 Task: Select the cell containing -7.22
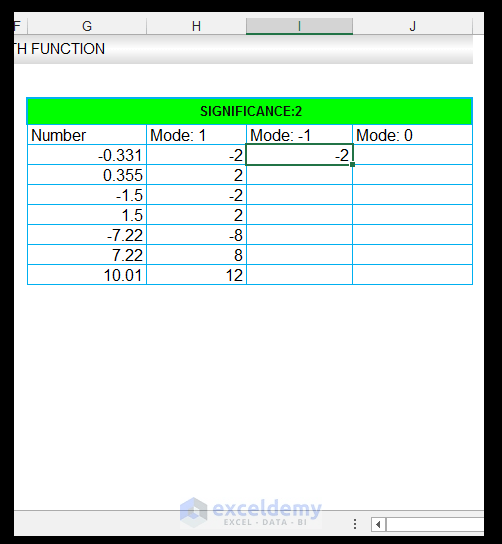[x=87, y=235]
